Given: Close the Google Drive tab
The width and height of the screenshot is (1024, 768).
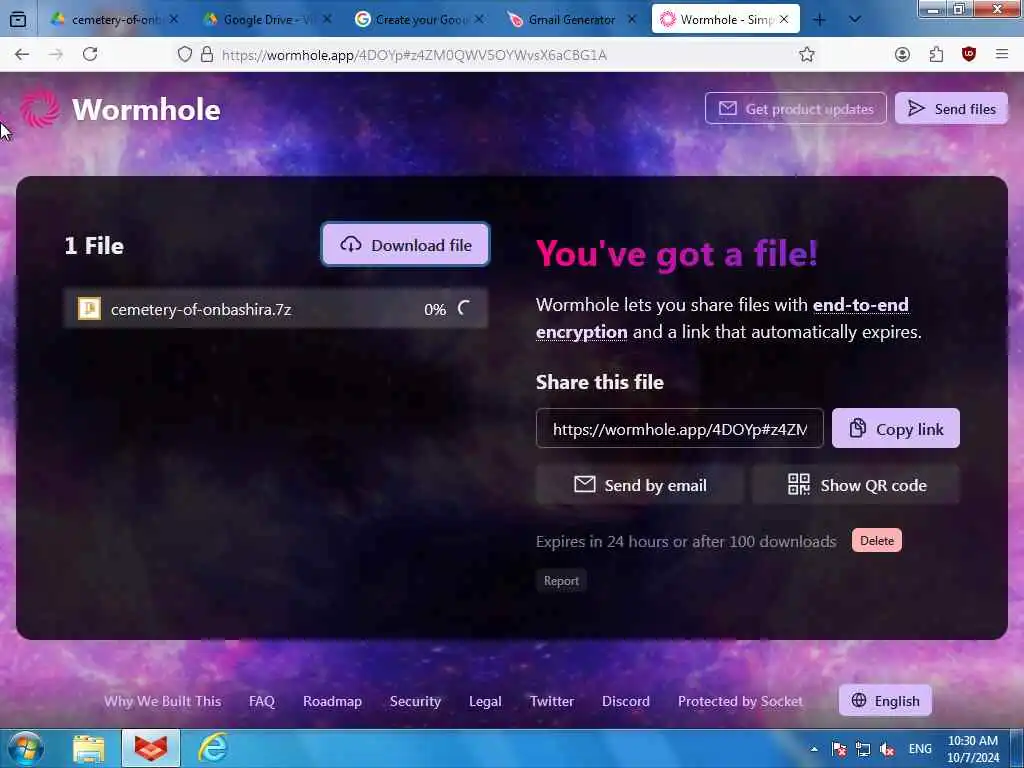Looking at the screenshot, I should click(x=327, y=20).
